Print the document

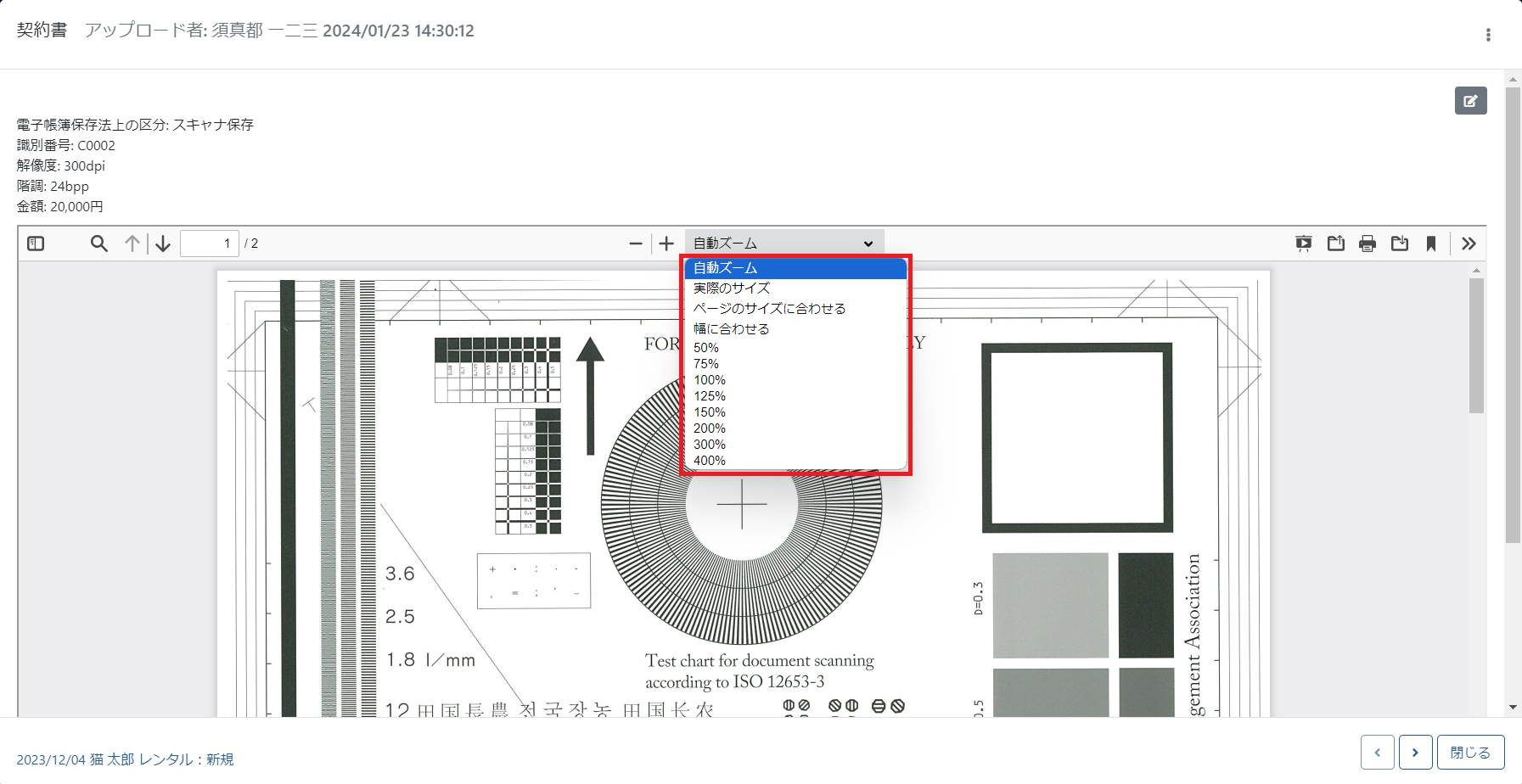pos(1368,244)
